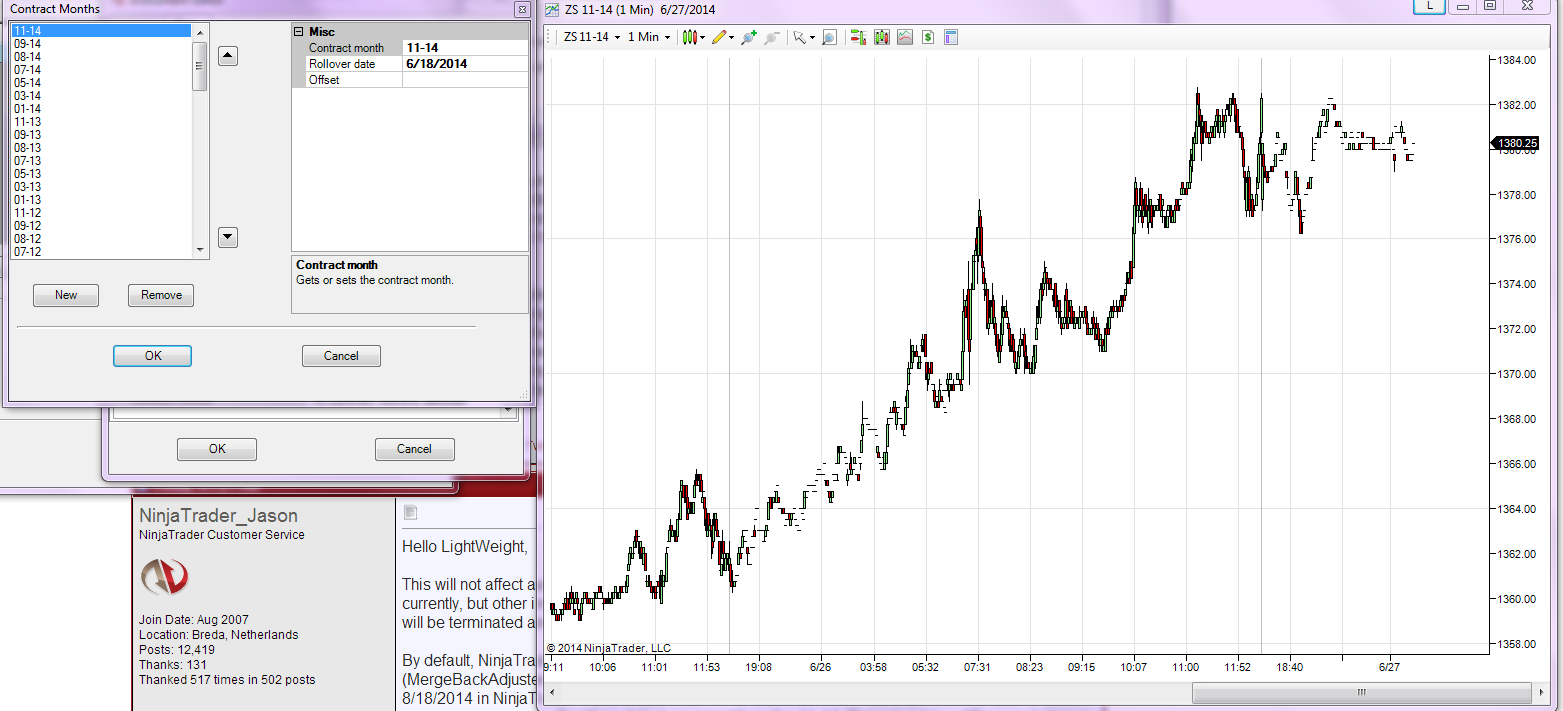This screenshot has height=711, width=1563.
Task: Cancel the Contract Months dialog
Action: [341, 356]
